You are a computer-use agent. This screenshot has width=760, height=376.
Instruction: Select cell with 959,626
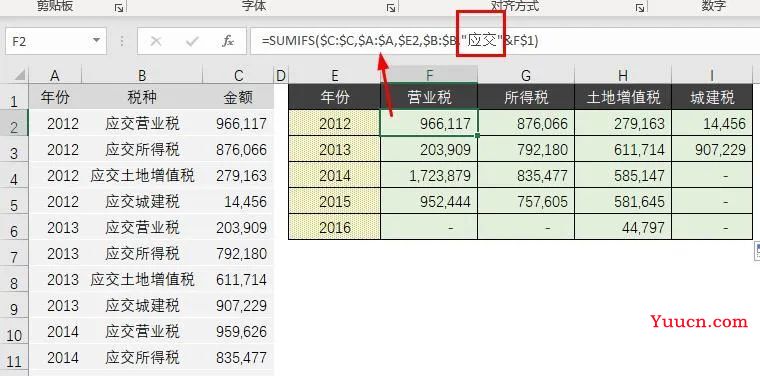[x=238, y=332]
